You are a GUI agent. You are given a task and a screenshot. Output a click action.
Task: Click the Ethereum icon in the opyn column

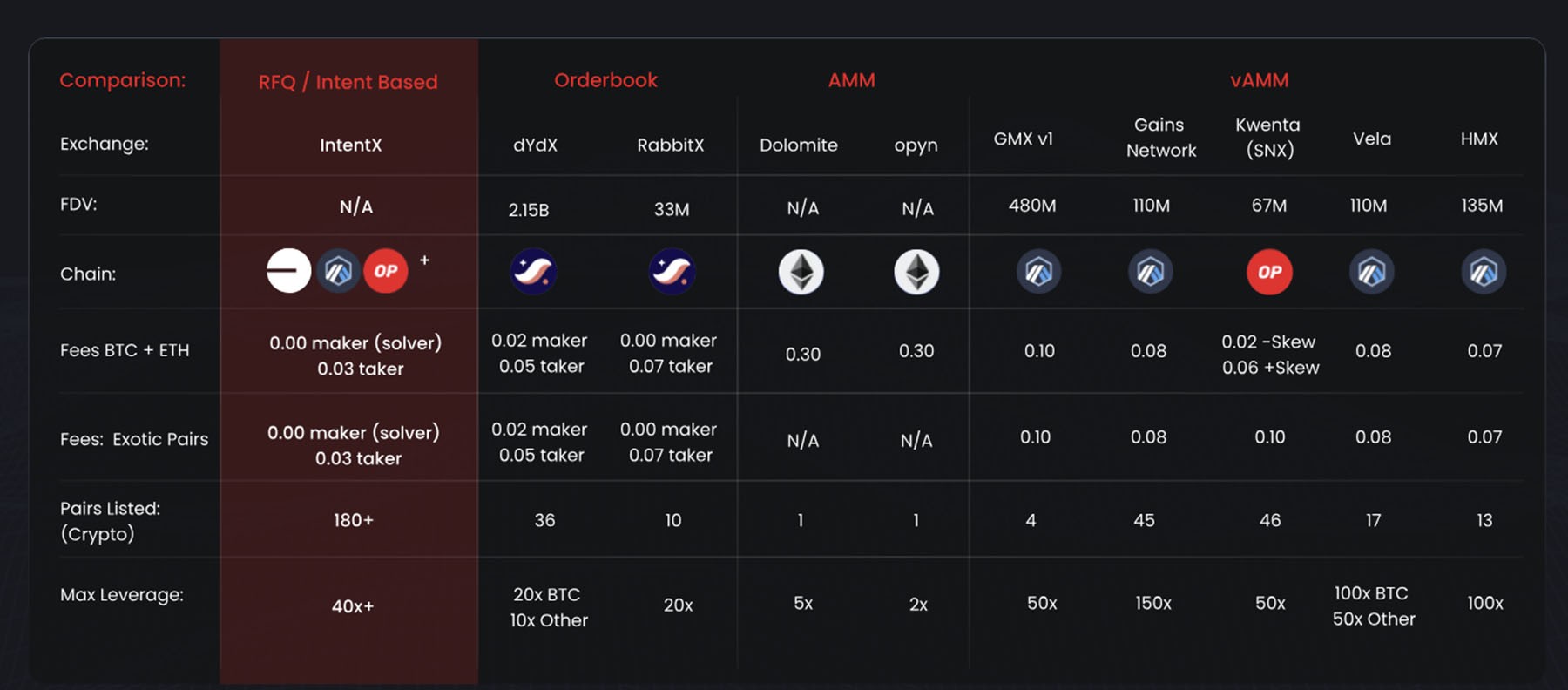(916, 272)
